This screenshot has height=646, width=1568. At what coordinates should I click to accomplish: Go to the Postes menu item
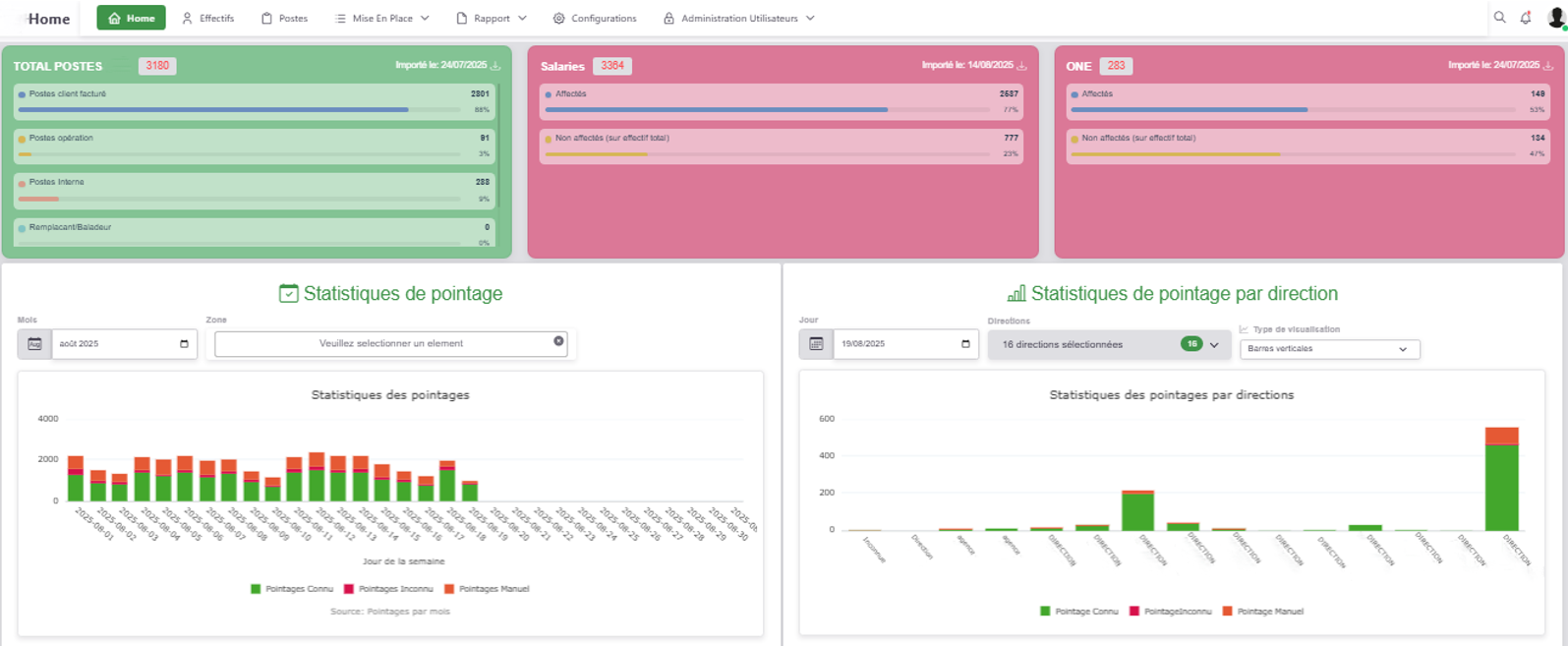(x=284, y=19)
